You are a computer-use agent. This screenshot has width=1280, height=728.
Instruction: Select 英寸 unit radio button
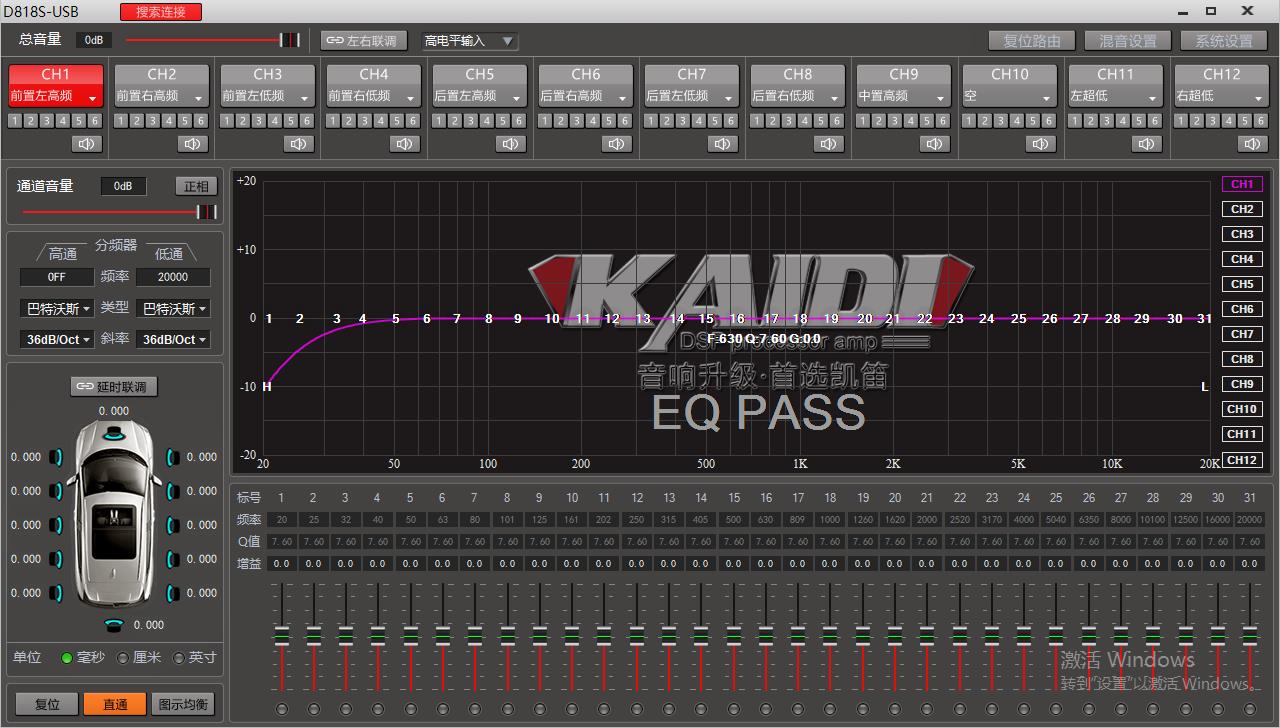coord(179,658)
